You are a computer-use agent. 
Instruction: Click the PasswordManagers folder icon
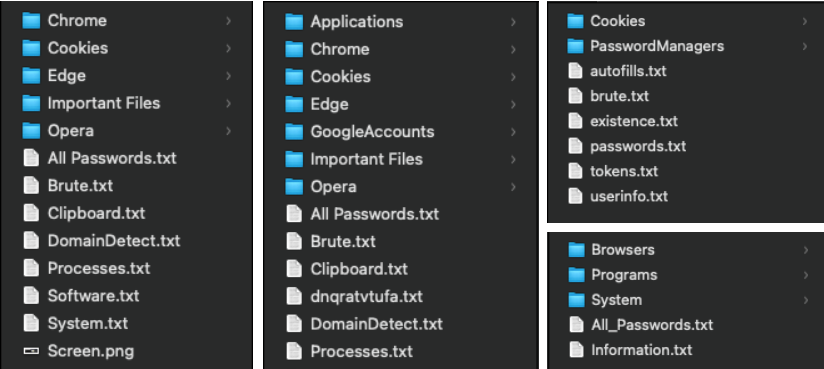(575, 46)
